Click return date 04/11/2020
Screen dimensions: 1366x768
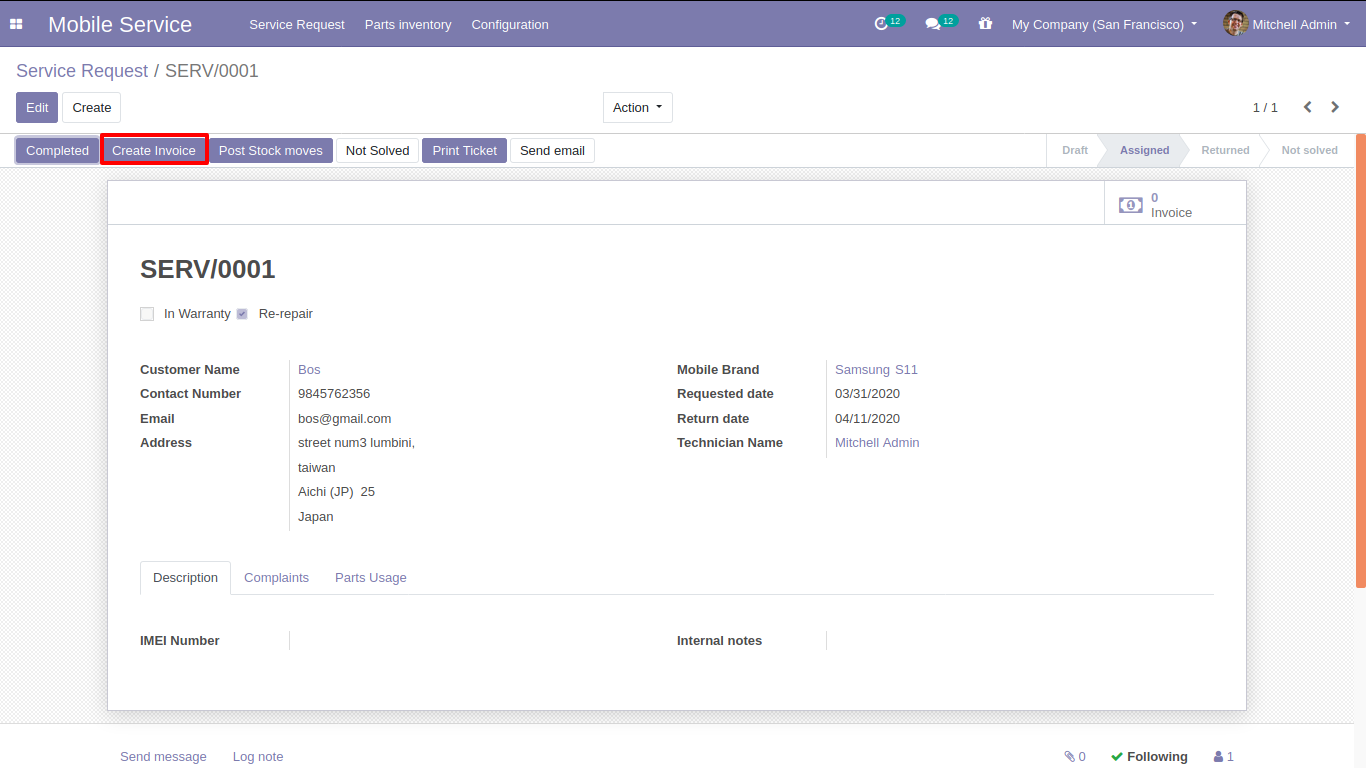[868, 419]
